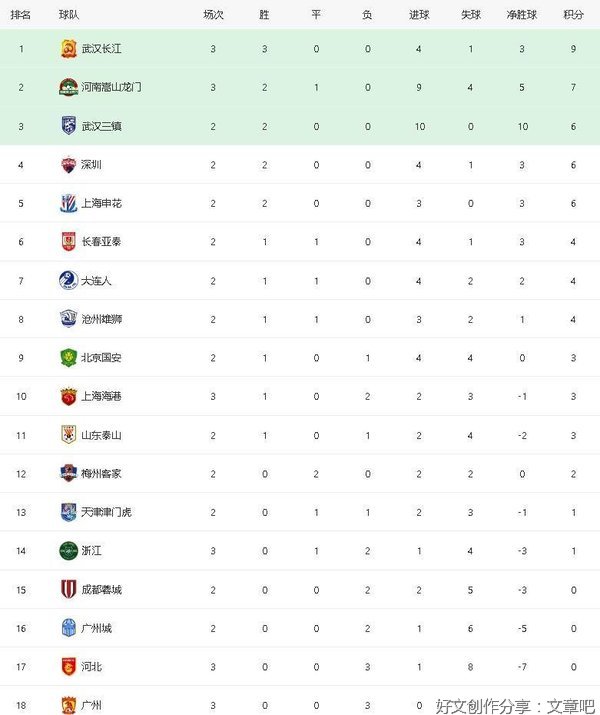Click the 武汉长江 team logo
This screenshot has height=715, width=600.
tap(68, 49)
